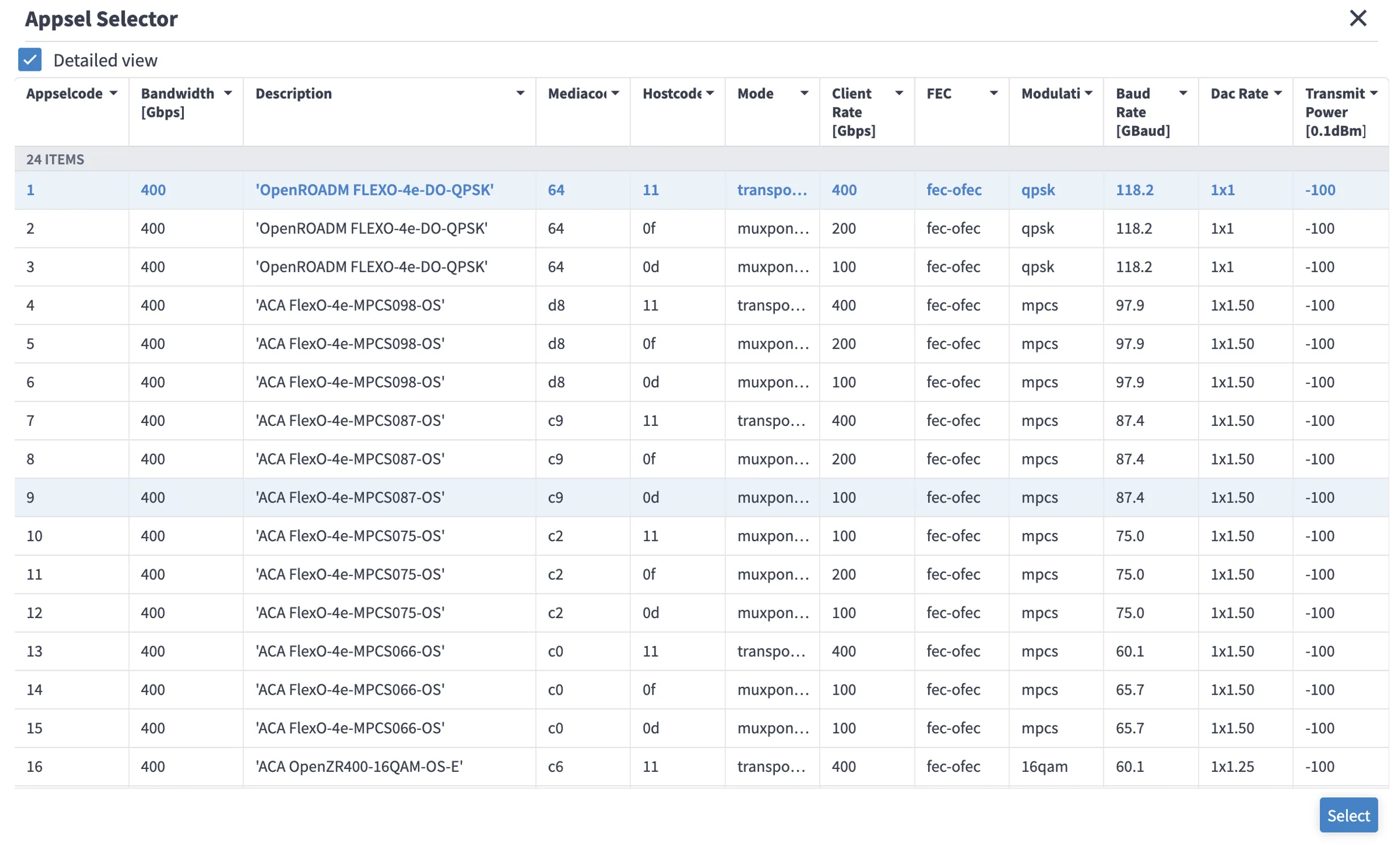The width and height of the screenshot is (1400, 845).
Task: Open the Hostcode column filter arrow
Action: 710,93
